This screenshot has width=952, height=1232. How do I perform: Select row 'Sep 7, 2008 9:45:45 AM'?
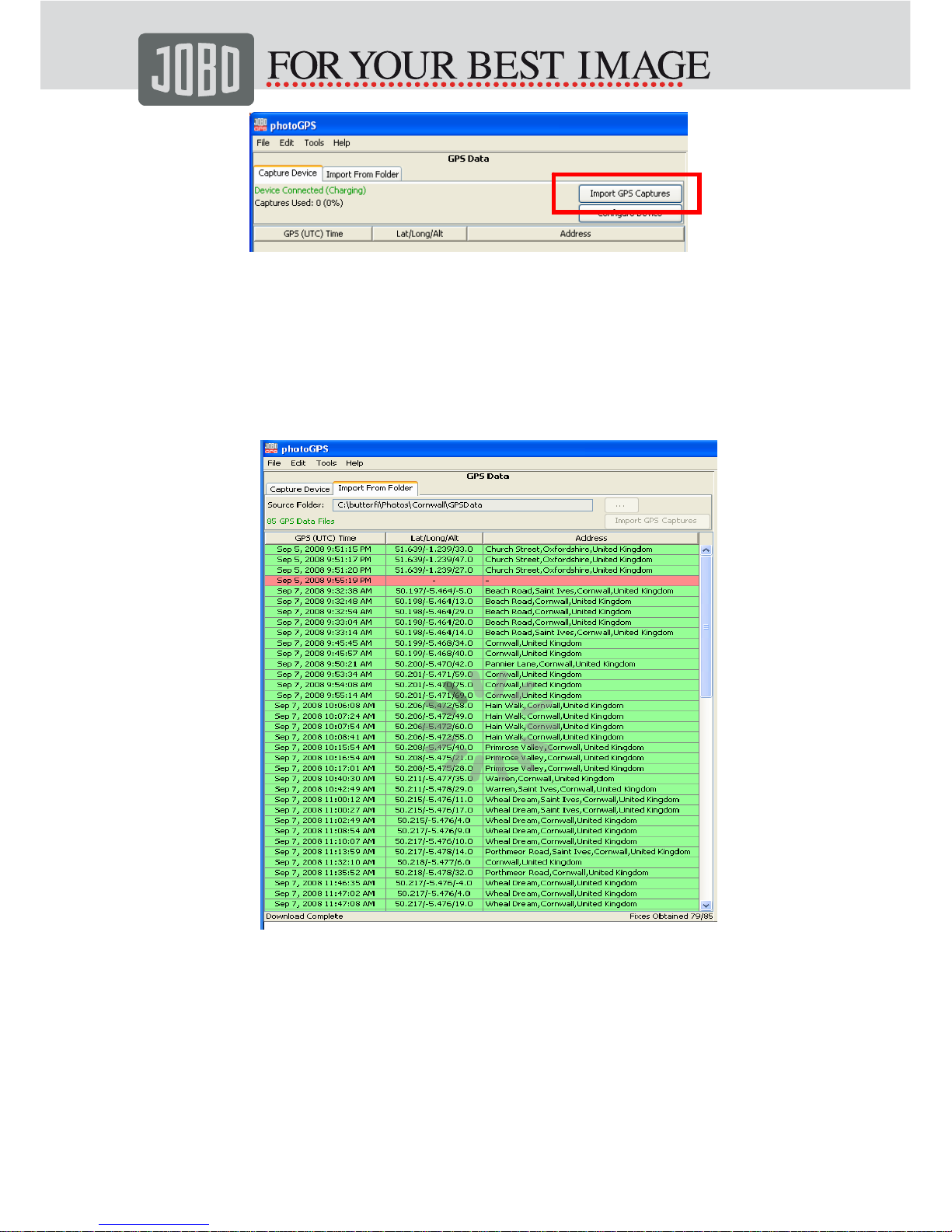(x=482, y=644)
